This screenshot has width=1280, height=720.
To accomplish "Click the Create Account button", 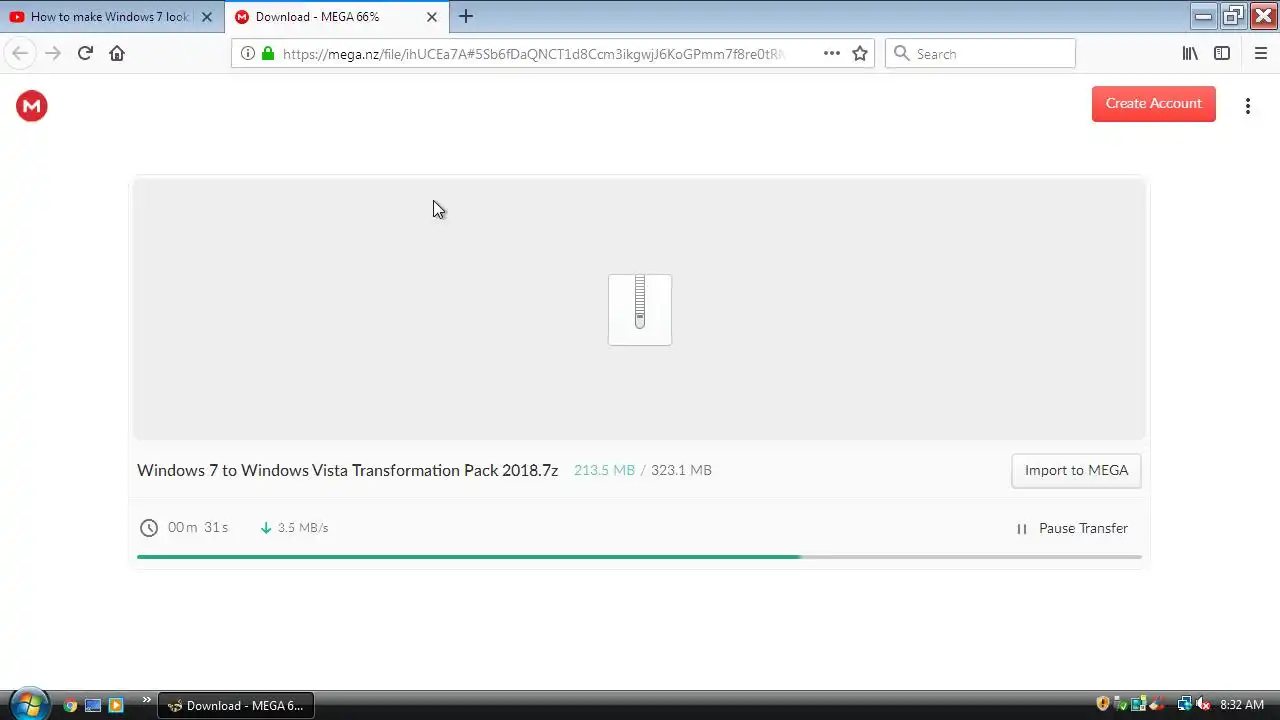I will (x=1153, y=104).
